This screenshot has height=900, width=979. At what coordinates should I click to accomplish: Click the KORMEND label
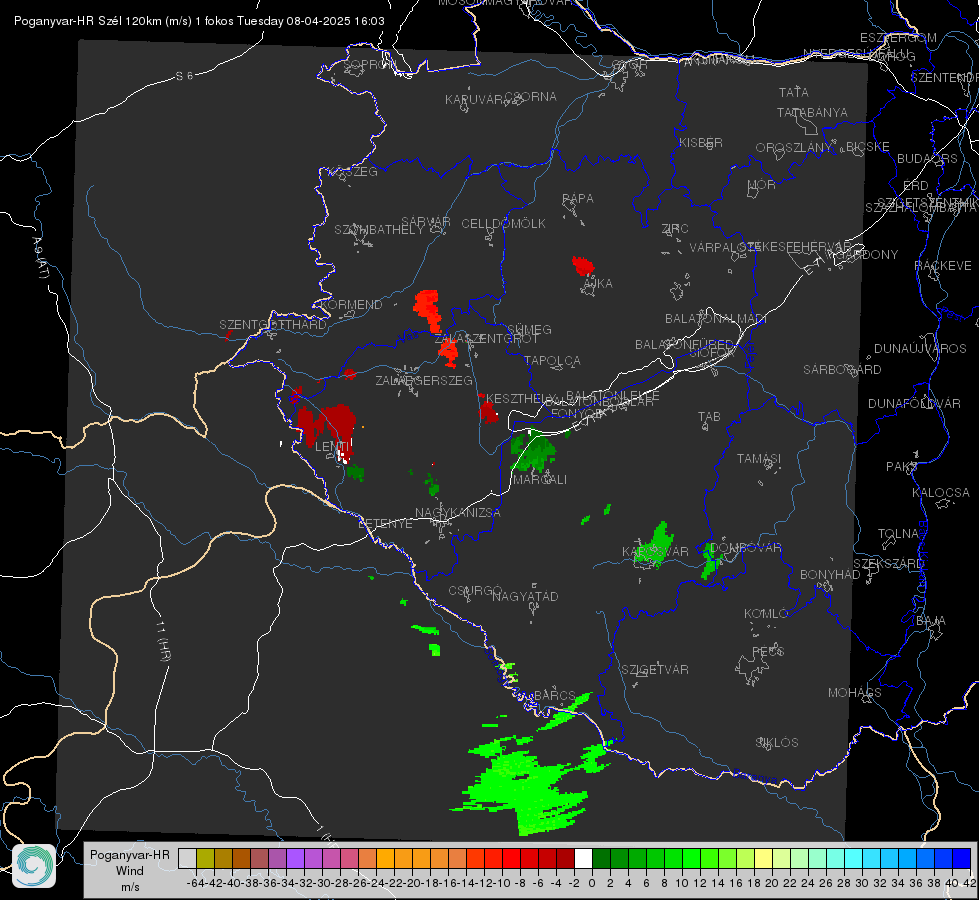click(x=352, y=305)
